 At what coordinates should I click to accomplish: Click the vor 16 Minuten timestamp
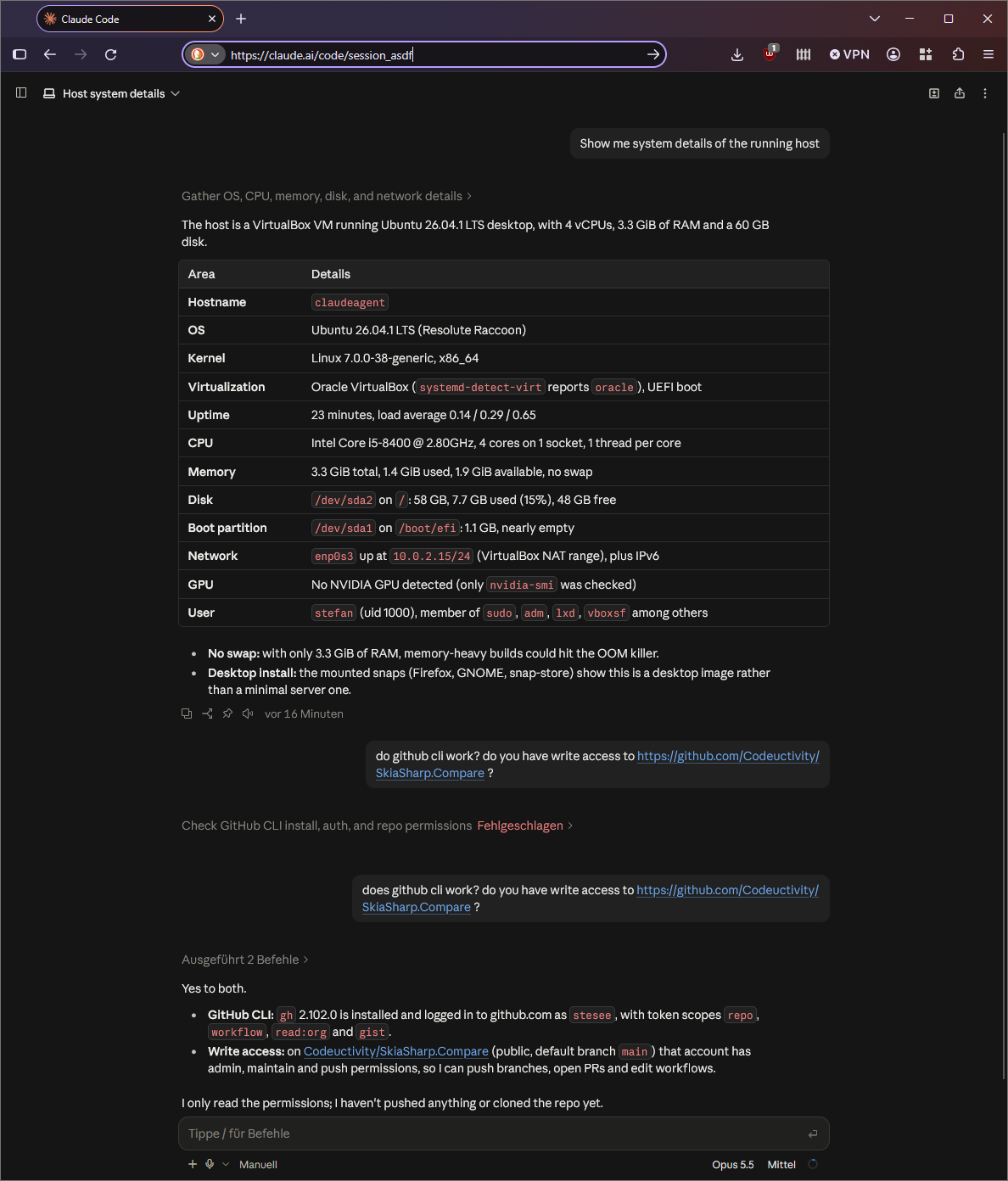click(x=304, y=714)
